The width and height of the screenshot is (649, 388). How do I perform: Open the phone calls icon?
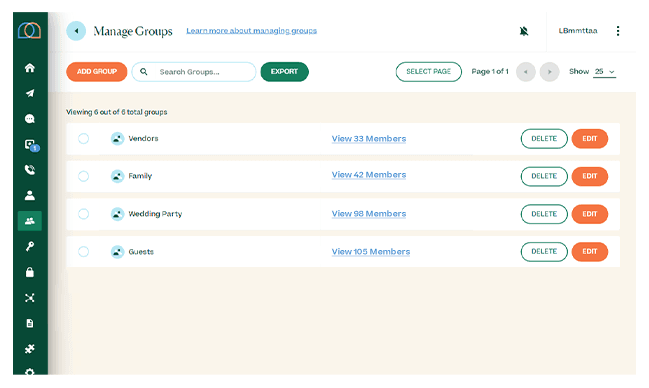30,170
